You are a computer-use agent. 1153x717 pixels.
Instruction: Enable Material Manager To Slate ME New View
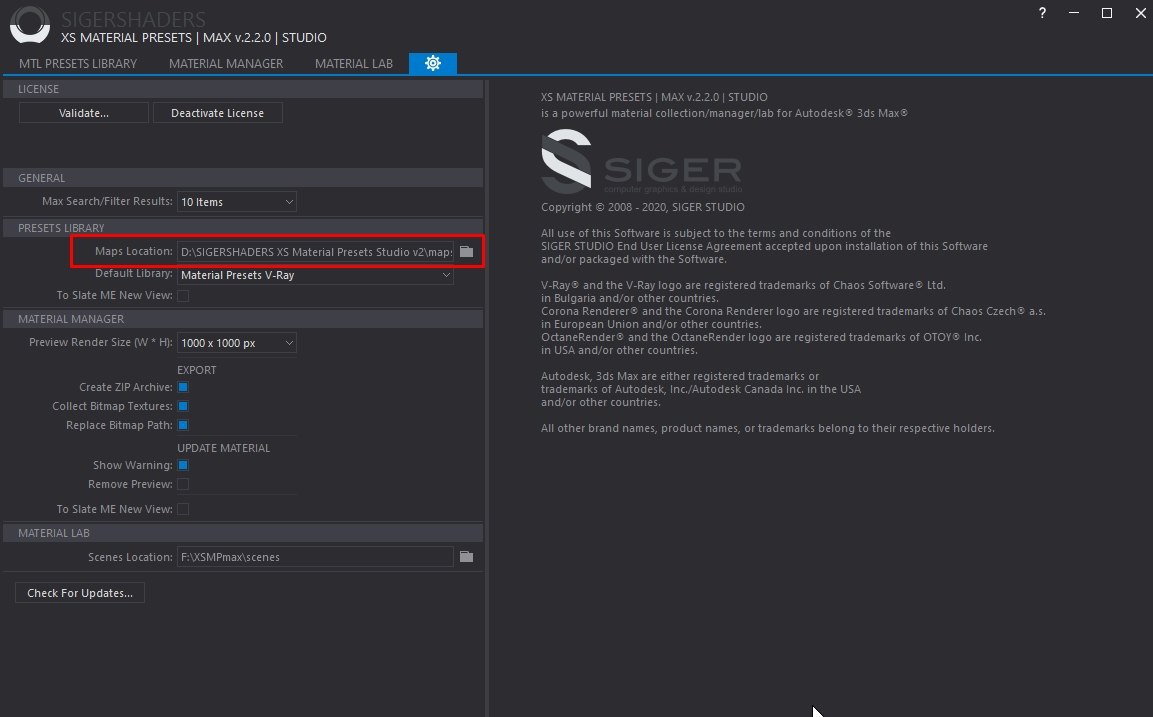pos(183,509)
